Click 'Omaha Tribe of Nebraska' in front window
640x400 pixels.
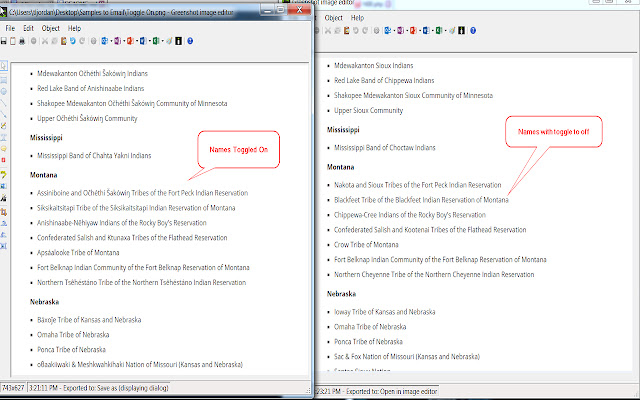pos(73,335)
